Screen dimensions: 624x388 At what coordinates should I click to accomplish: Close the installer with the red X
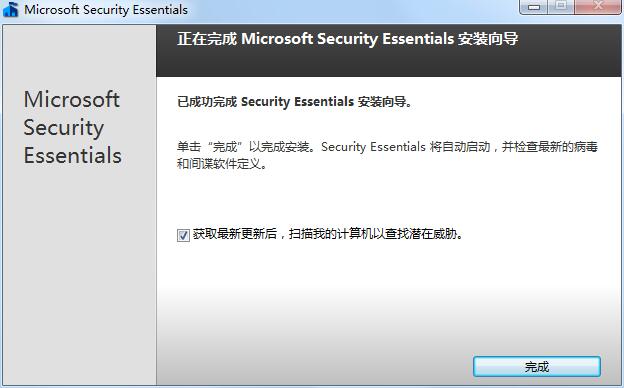point(598,7)
